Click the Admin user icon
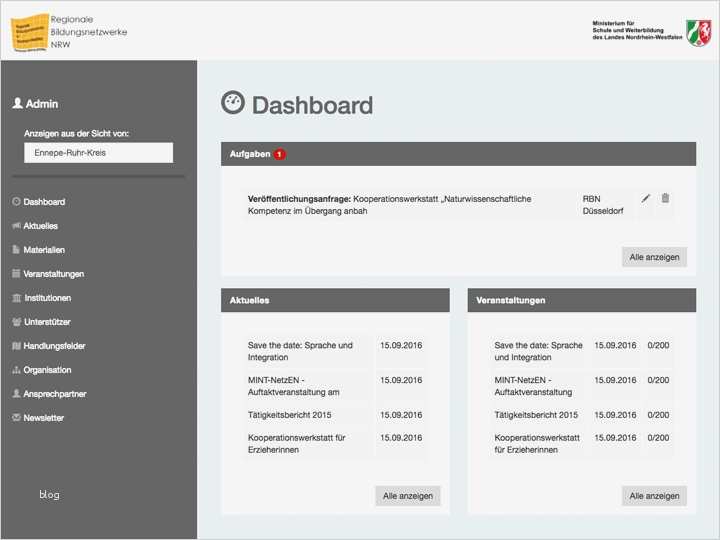 pyautogui.click(x=17, y=103)
